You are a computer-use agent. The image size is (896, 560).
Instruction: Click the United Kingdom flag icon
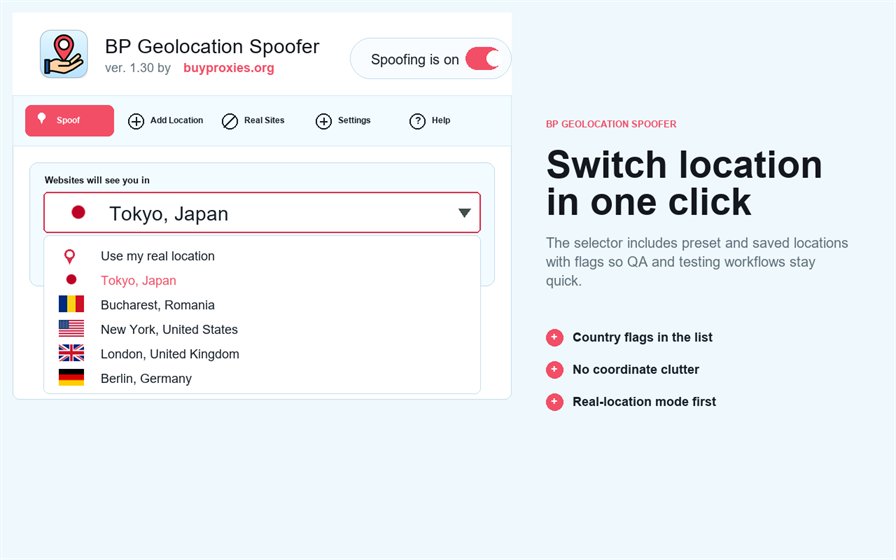pyautogui.click(x=71, y=353)
